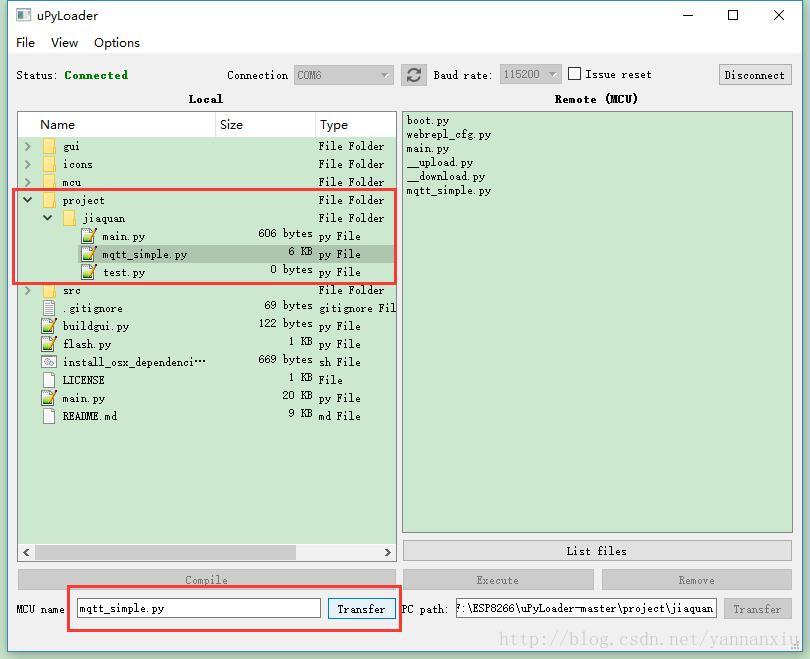This screenshot has width=810, height=659.
Task: Click the uPyLoader app icon in title bar
Action: click(x=23, y=15)
